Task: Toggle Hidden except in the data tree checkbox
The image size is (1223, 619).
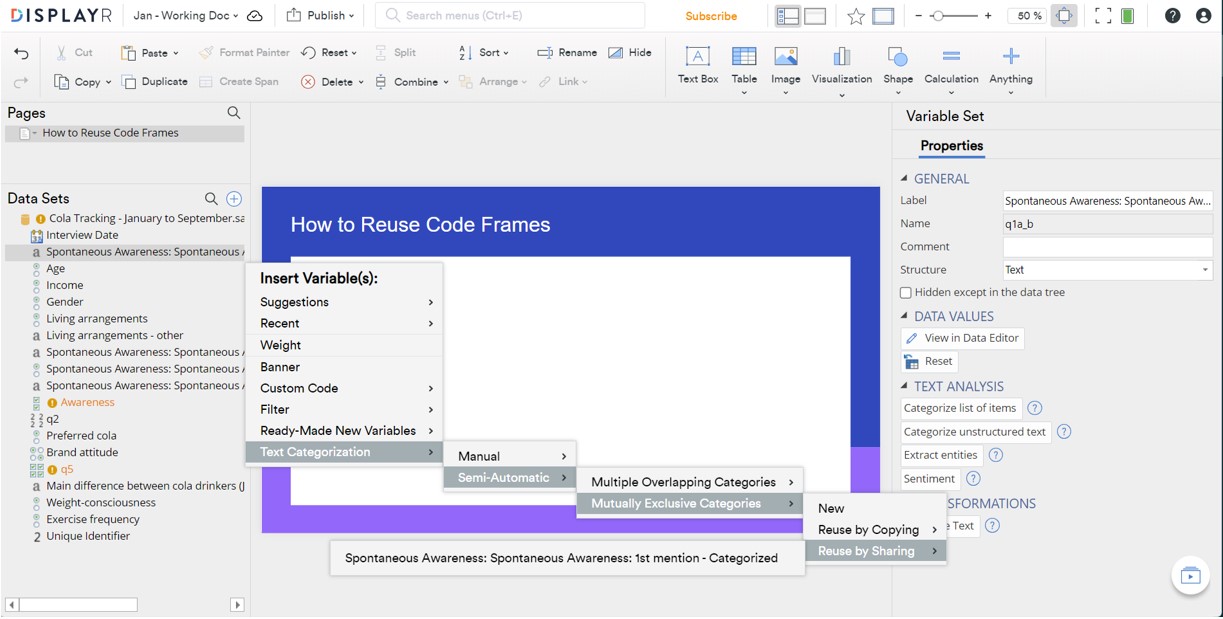Action: 906,293
